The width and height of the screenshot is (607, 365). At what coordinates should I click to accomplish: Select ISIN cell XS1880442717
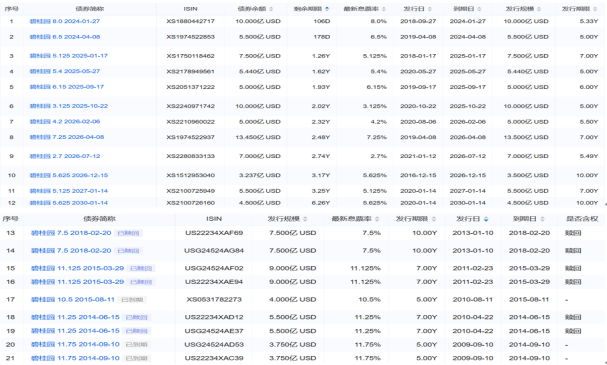pyautogui.click(x=190, y=21)
